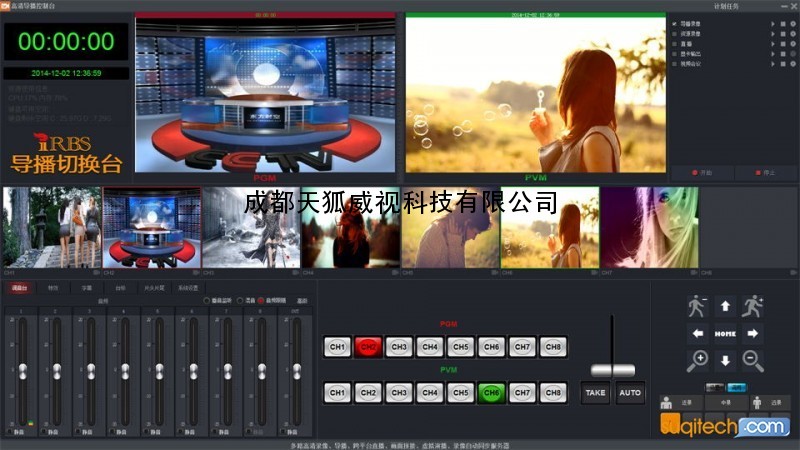Switch to the 片头片尾 tab
The height and width of the screenshot is (450, 800).
pyautogui.click(x=154, y=288)
